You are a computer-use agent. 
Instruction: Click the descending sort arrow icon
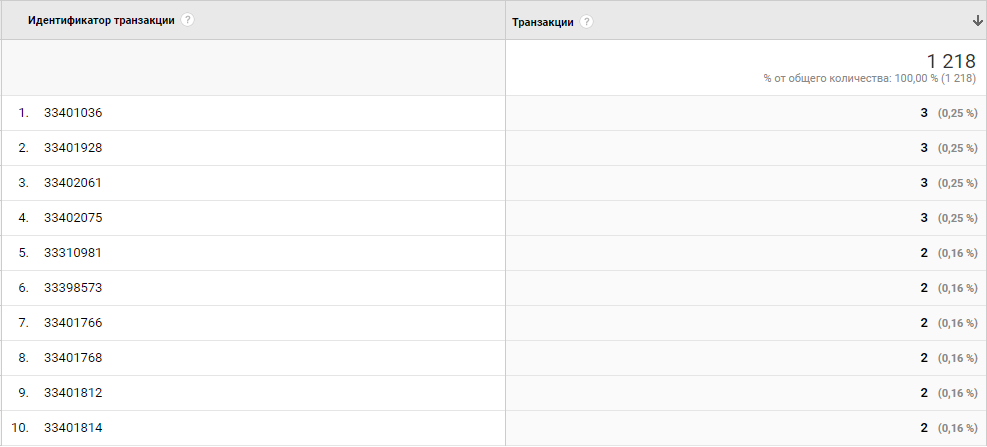click(x=976, y=21)
